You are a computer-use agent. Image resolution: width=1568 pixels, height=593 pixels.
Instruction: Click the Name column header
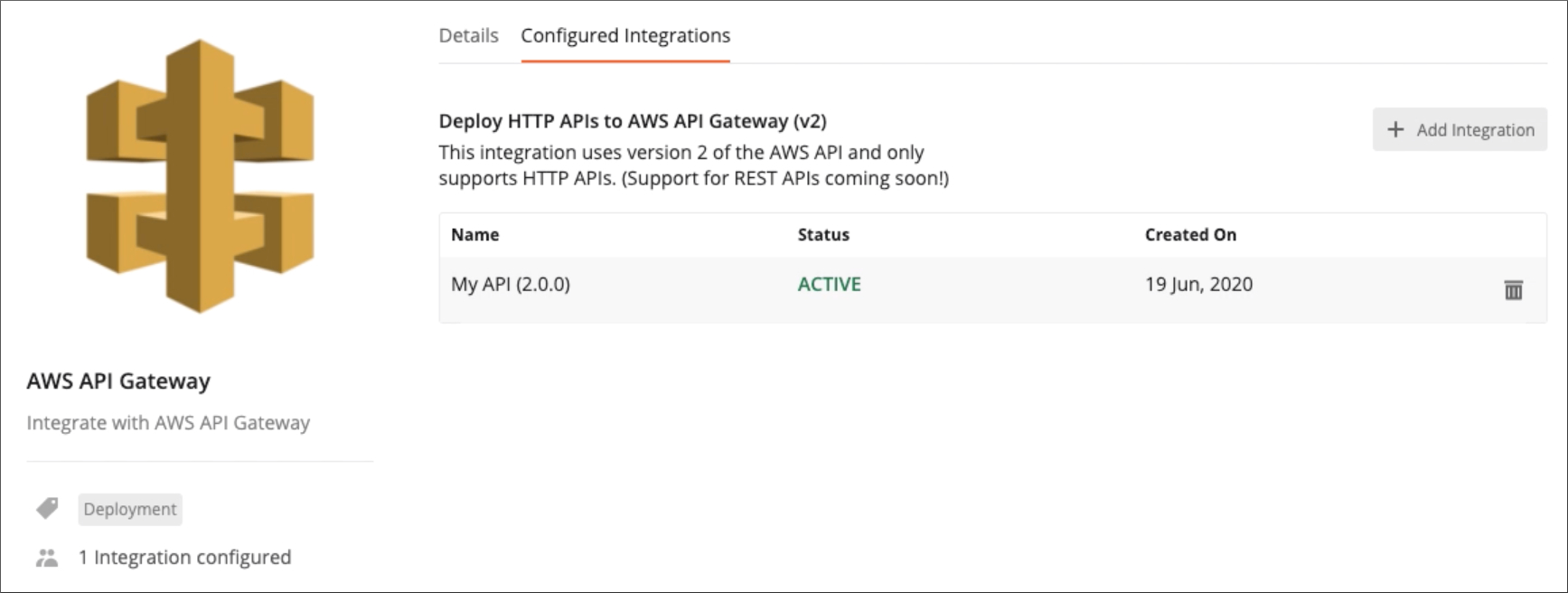474,235
